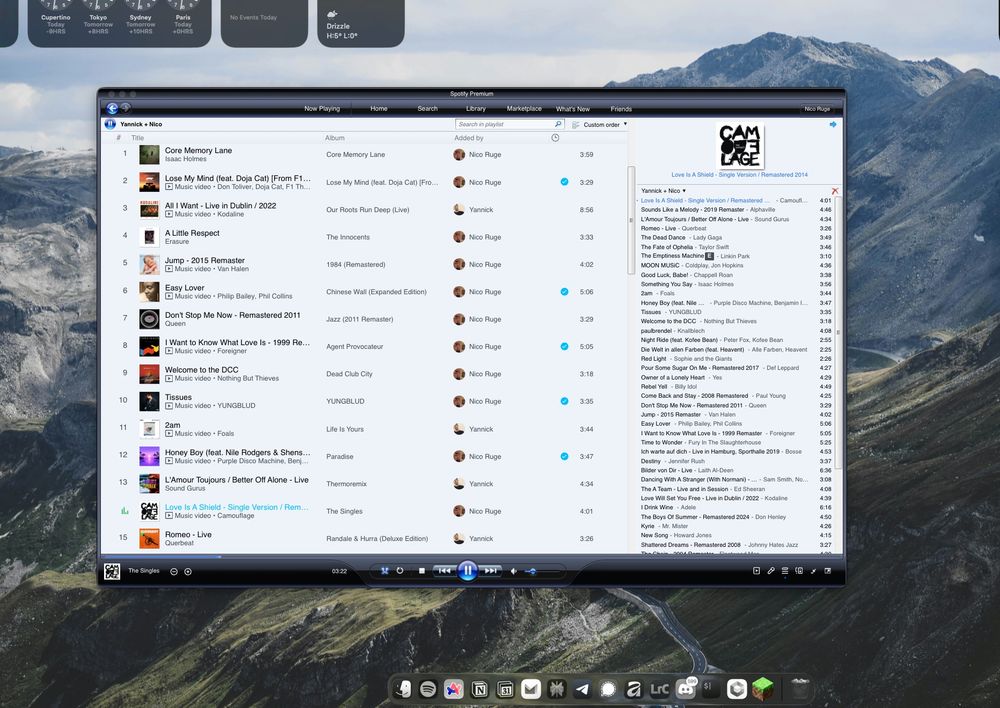Go forward with the forward arrow button

tap(126, 108)
